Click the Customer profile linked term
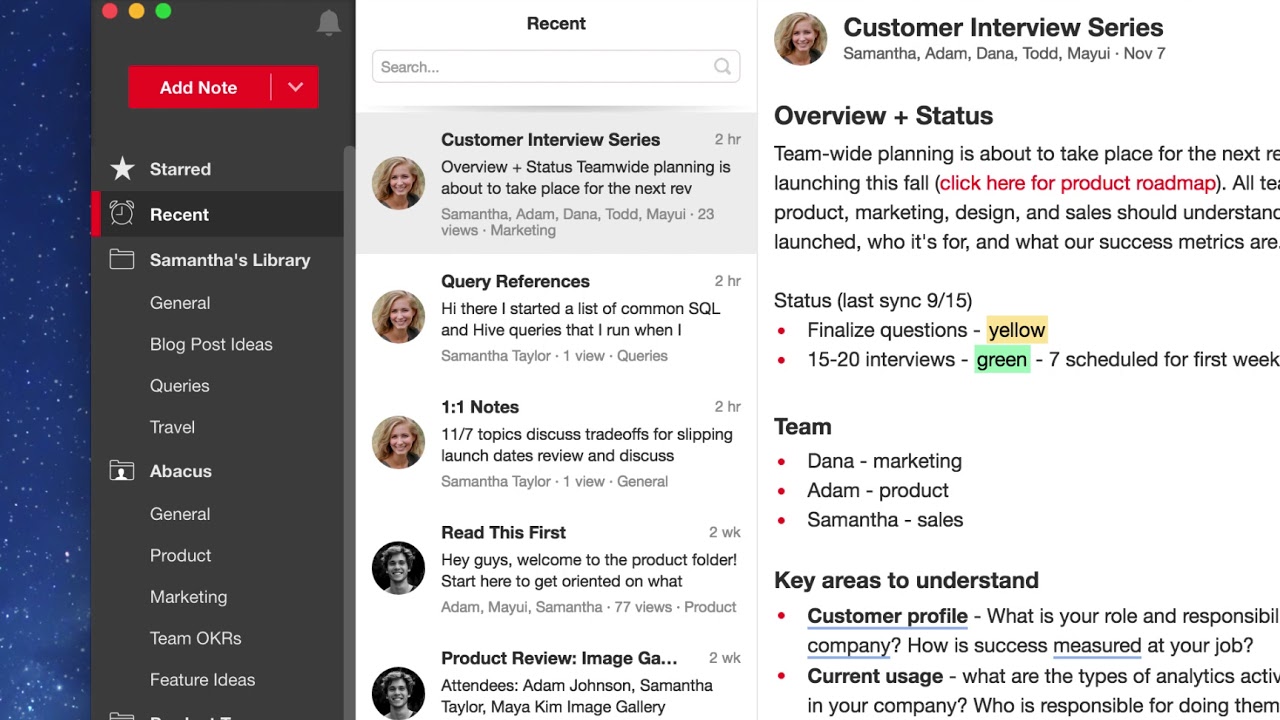1280x720 pixels. (x=887, y=616)
